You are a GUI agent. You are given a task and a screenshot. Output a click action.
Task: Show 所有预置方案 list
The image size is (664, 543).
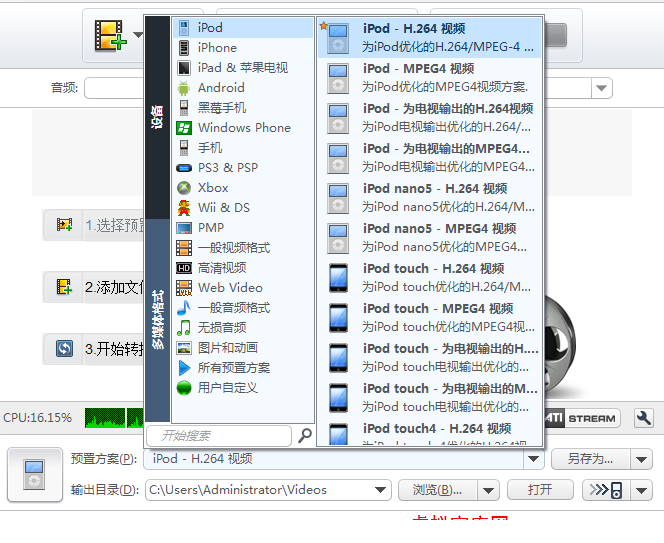[x=243, y=368]
